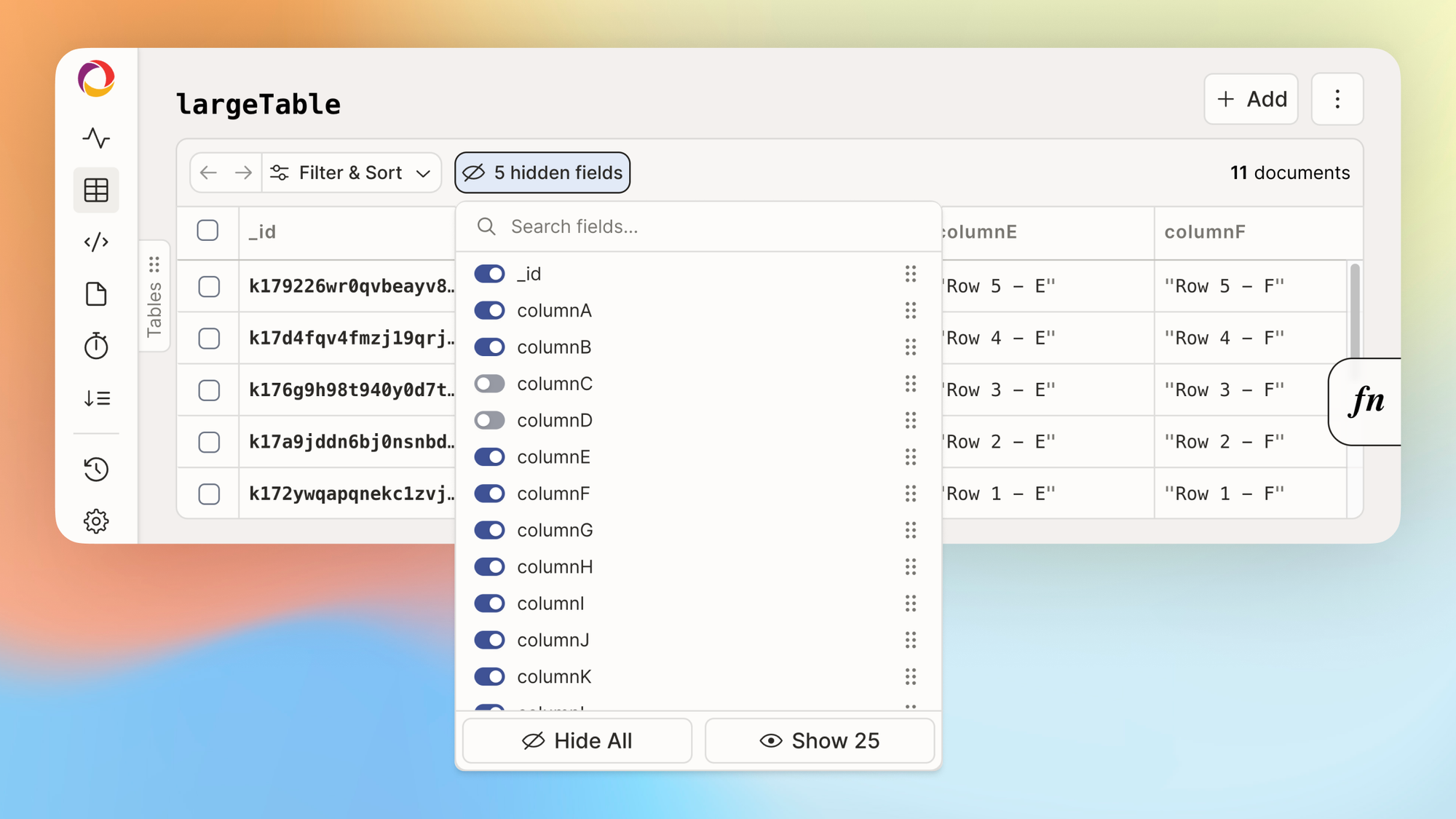Enable the columnC field visibility toggle

[489, 384]
